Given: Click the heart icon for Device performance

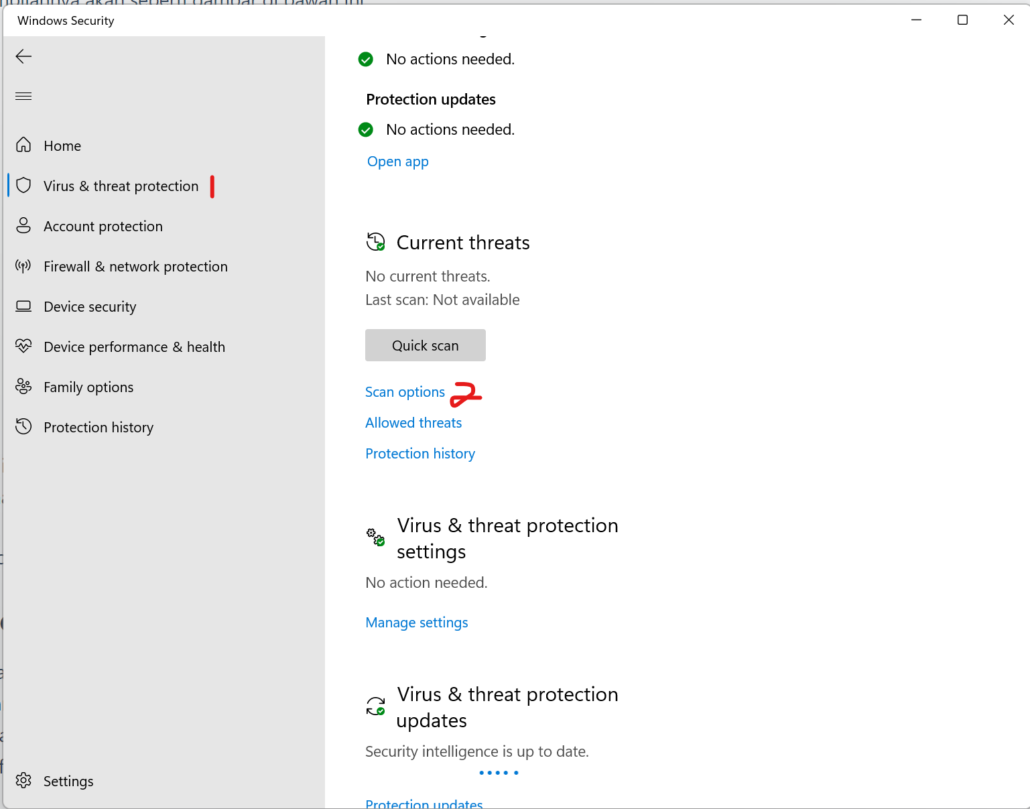Looking at the screenshot, I should click(x=24, y=346).
